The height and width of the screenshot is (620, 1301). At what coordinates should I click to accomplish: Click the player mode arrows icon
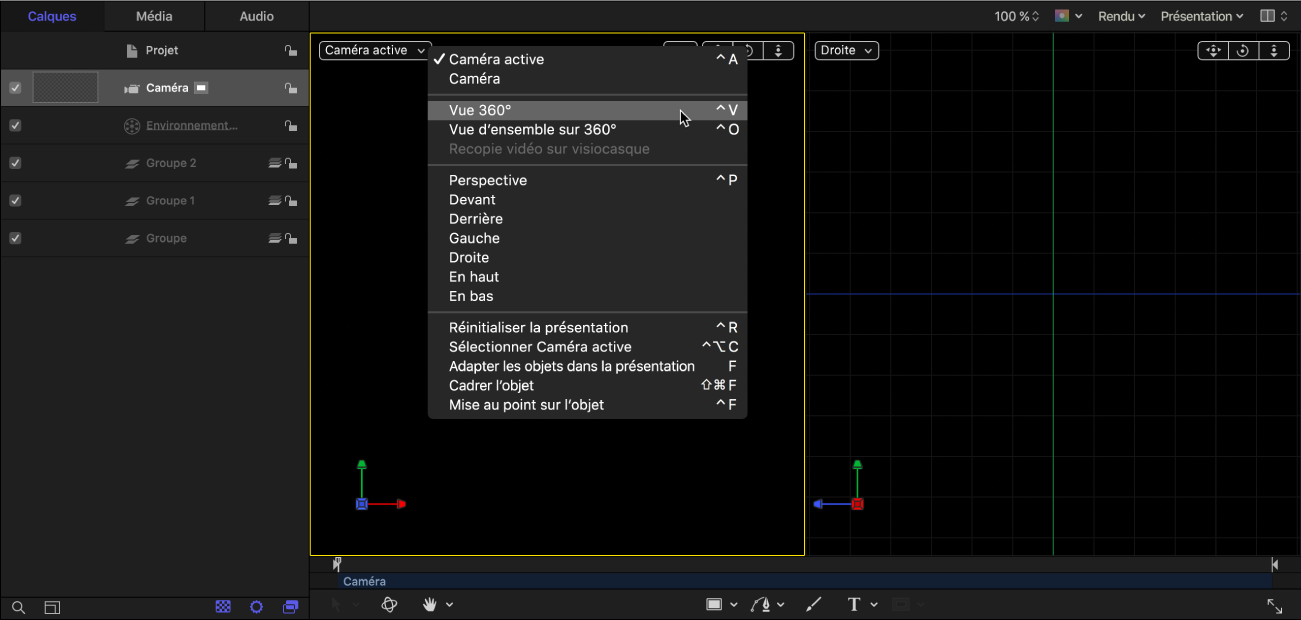click(1274, 606)
